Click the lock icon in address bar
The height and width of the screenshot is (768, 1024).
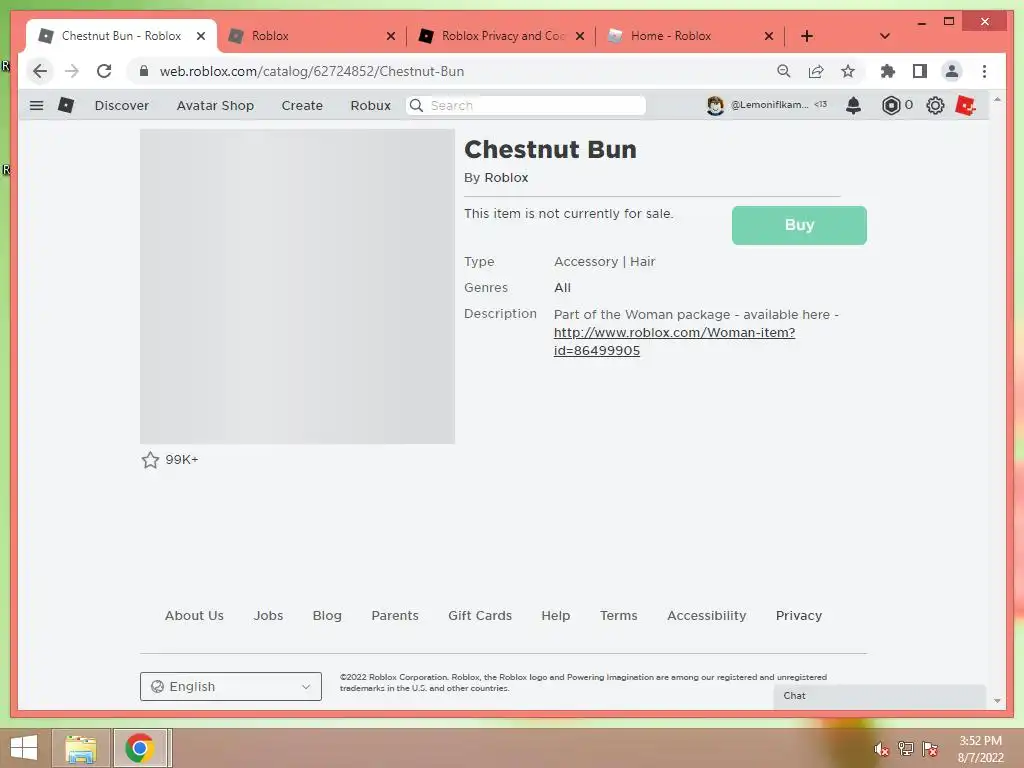[x=144, y=71]
